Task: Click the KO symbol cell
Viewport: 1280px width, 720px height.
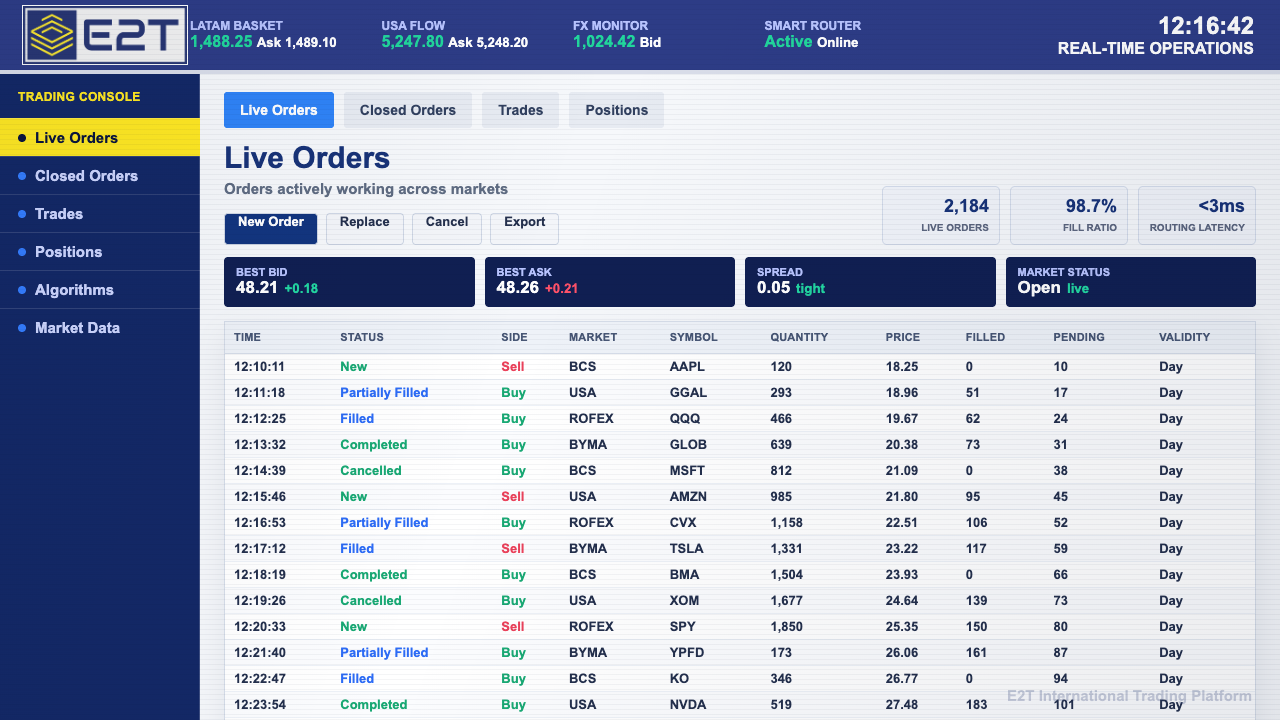Action: pyautogui.click(x=679, y=679)
